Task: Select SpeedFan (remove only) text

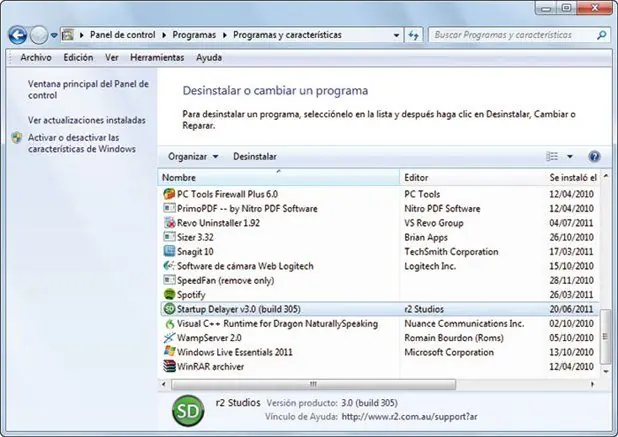Action: (225, 281)
